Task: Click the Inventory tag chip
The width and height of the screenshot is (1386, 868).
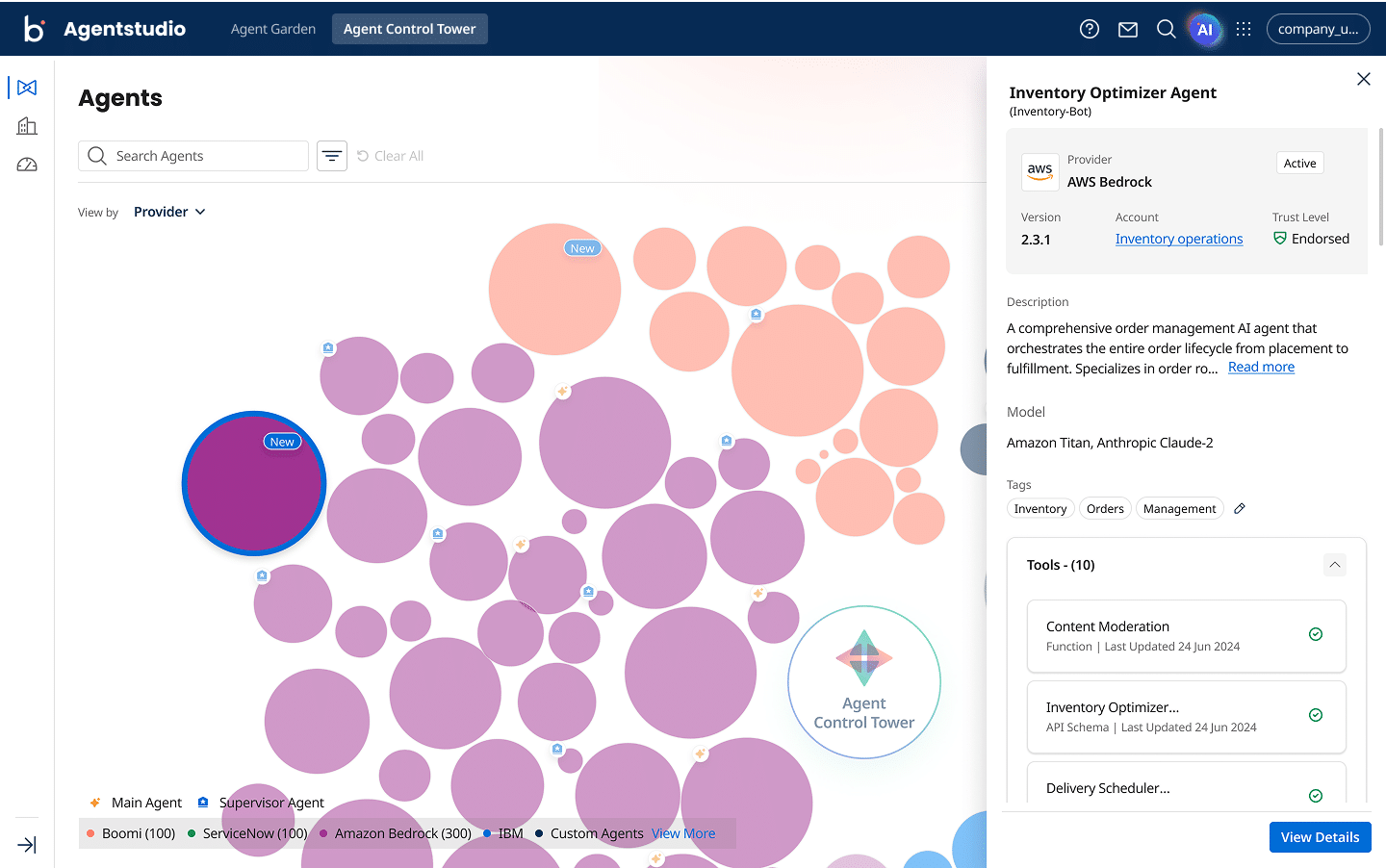Action: pos(1040,509)
